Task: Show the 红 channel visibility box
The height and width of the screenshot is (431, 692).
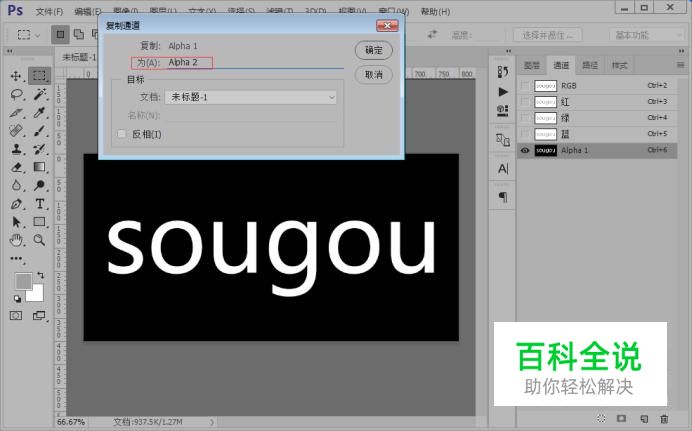Action: click(x=525, y=102)
